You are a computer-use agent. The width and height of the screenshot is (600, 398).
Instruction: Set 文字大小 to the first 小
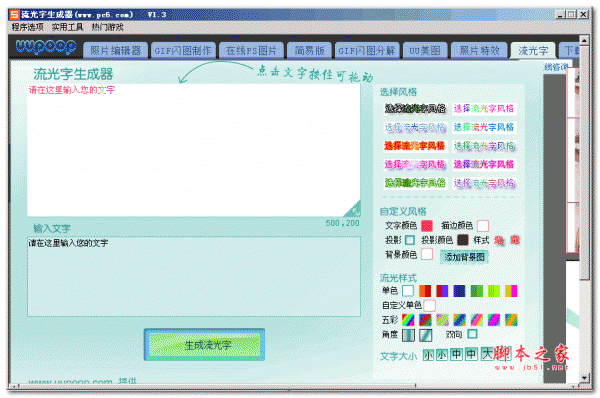(428, 355)
